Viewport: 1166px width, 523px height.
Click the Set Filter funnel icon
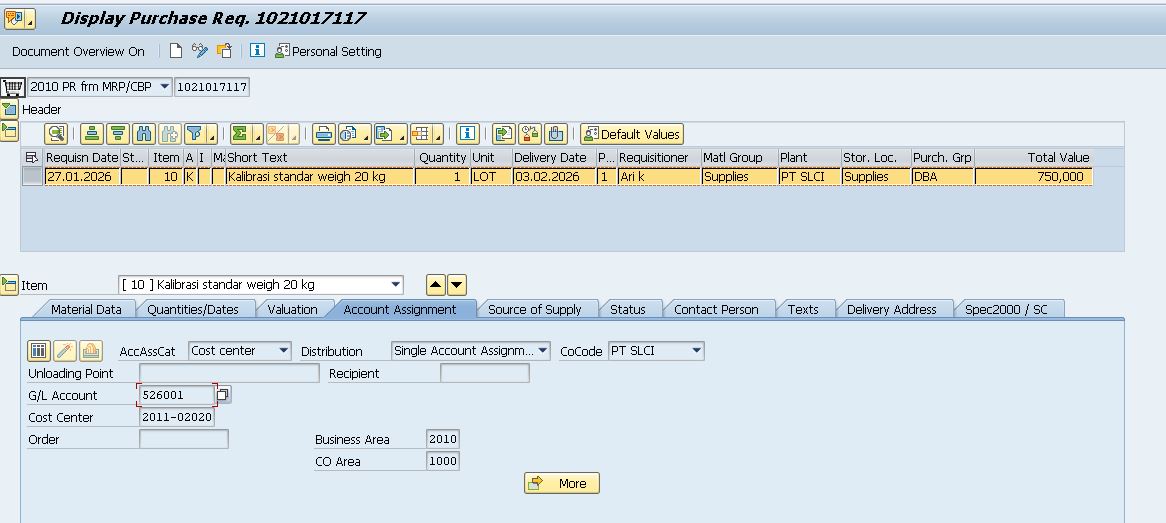click(x=195, y=134)
